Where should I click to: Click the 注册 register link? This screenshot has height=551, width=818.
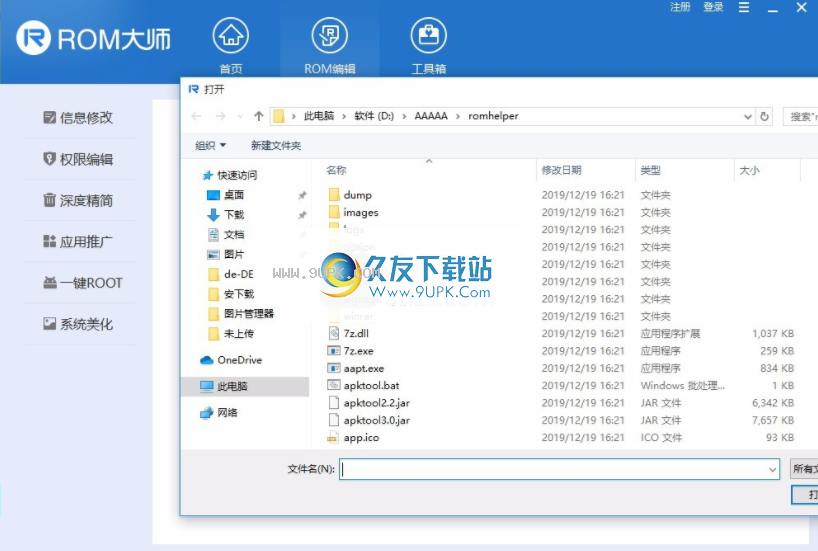tap(680, 7)
